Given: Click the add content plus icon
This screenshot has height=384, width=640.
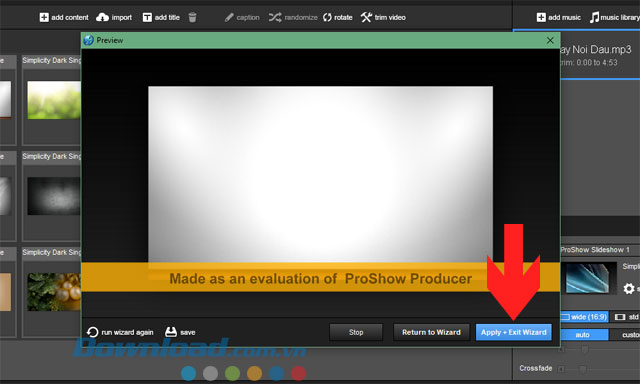Looking at the screenshot, I should [x=44, y=17].
